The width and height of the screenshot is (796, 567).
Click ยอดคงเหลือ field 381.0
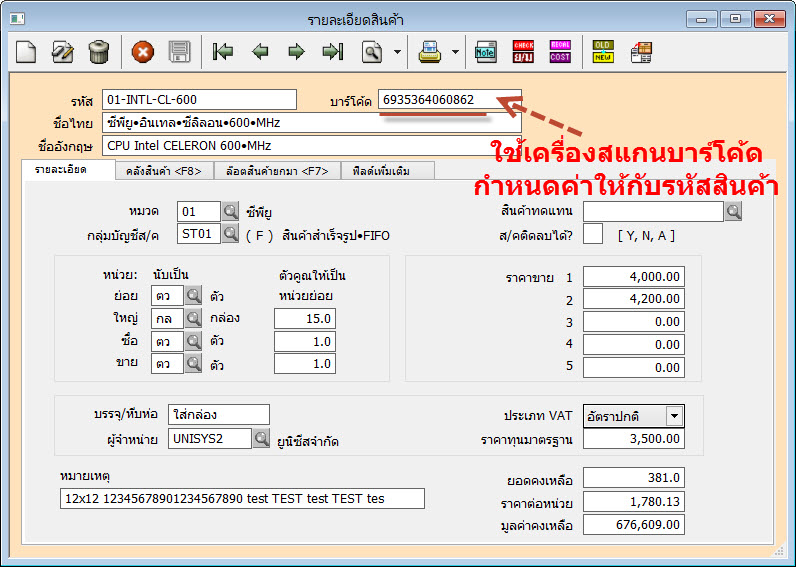[634, 478]
